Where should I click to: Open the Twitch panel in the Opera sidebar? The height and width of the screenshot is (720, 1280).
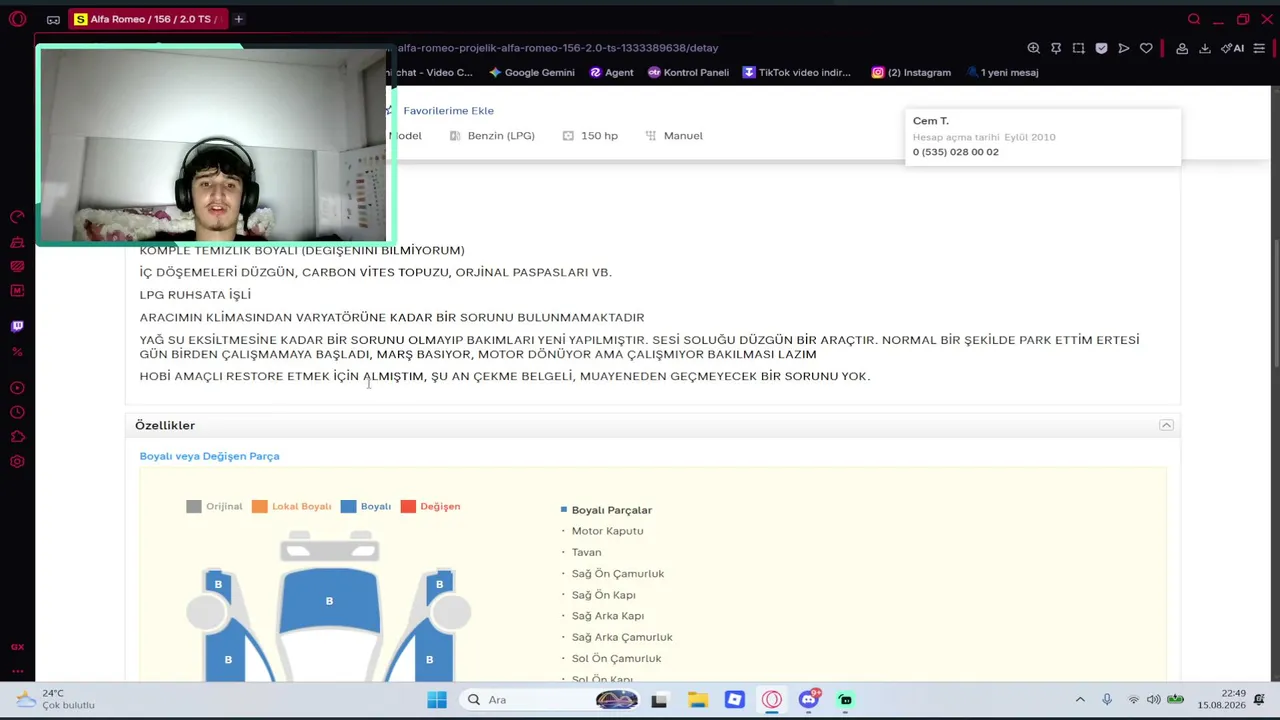17,326
